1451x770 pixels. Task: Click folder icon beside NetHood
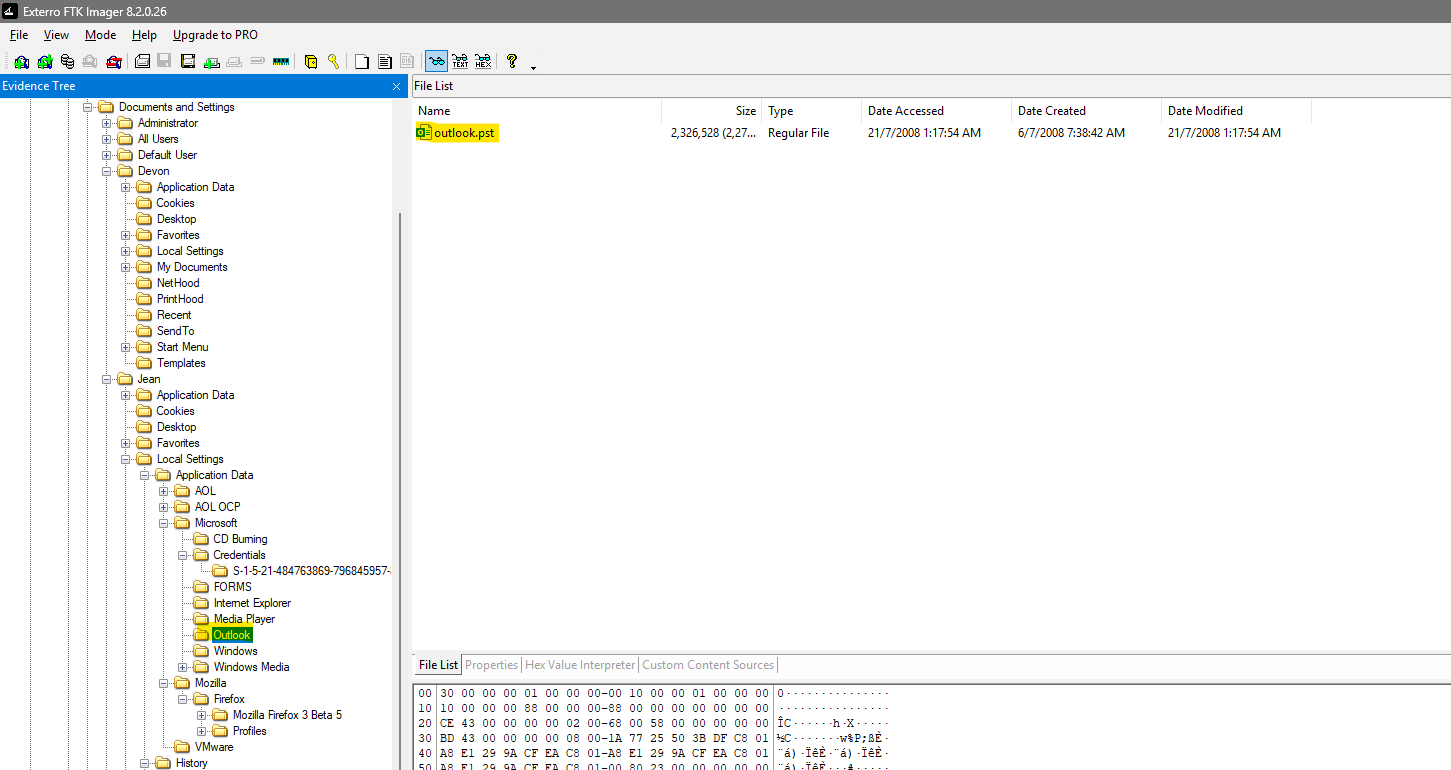(x=145, y=283)
